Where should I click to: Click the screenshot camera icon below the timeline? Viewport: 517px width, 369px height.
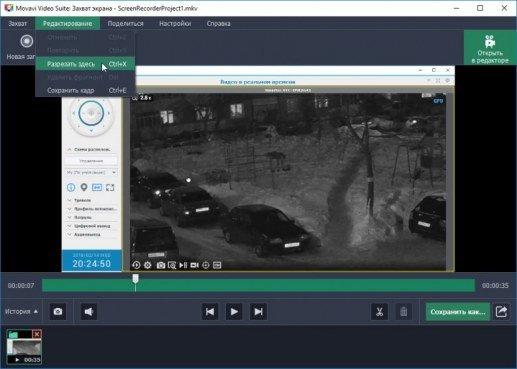58,312
